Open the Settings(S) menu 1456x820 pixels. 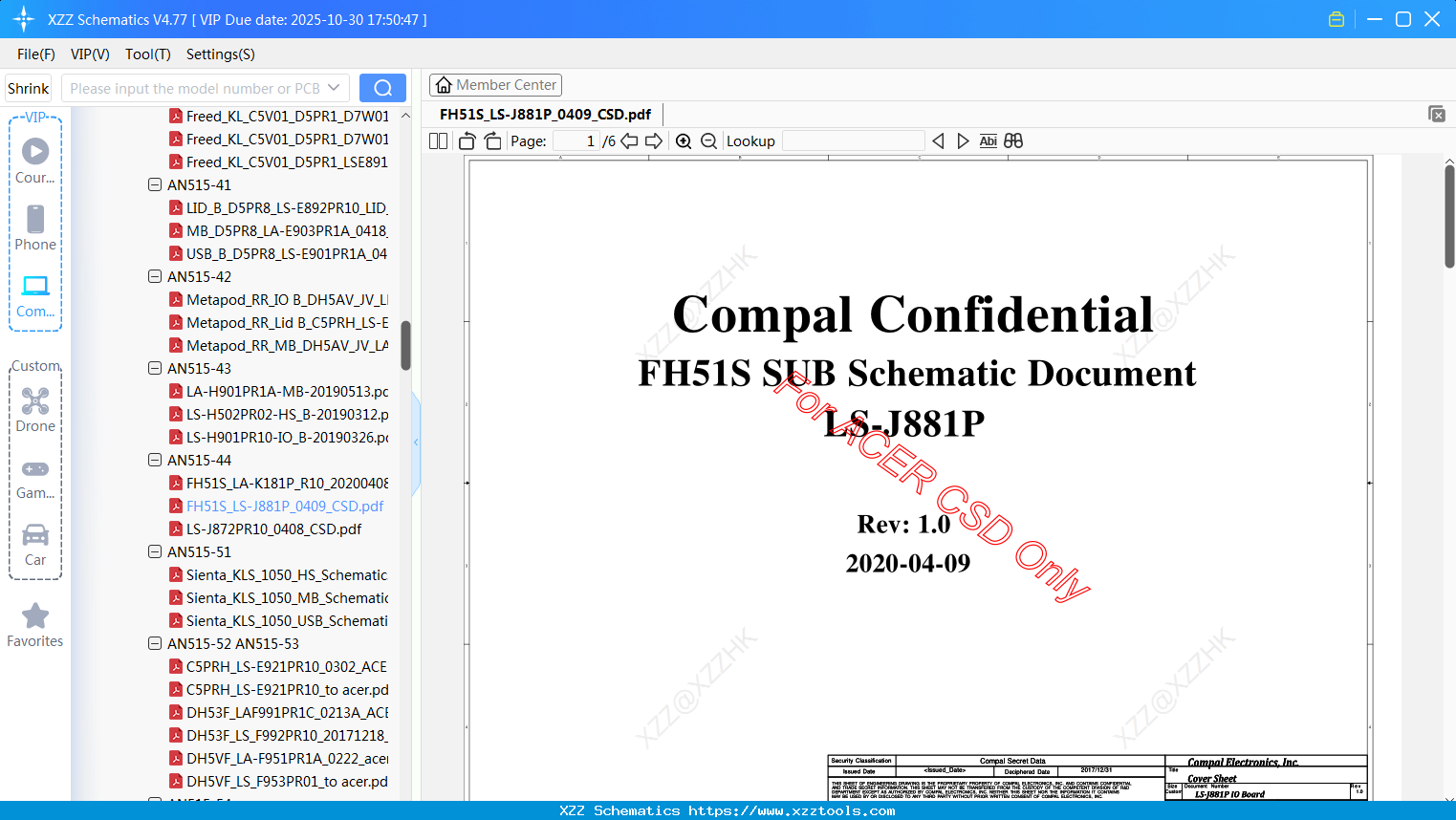pos(221,54)
